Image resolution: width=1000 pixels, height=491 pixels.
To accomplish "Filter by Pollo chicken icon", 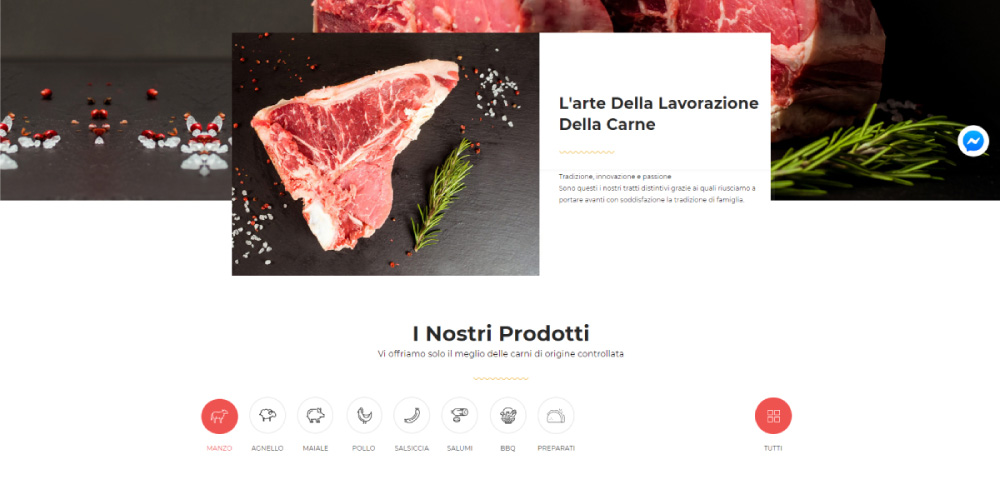I will click(364, 415).
